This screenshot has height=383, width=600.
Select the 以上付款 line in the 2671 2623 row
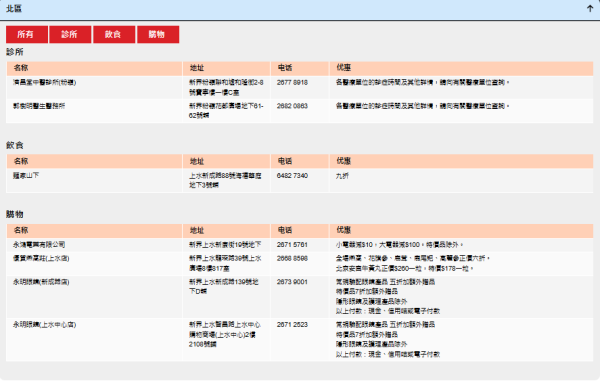pyautogui.click(x=388, y=354)
